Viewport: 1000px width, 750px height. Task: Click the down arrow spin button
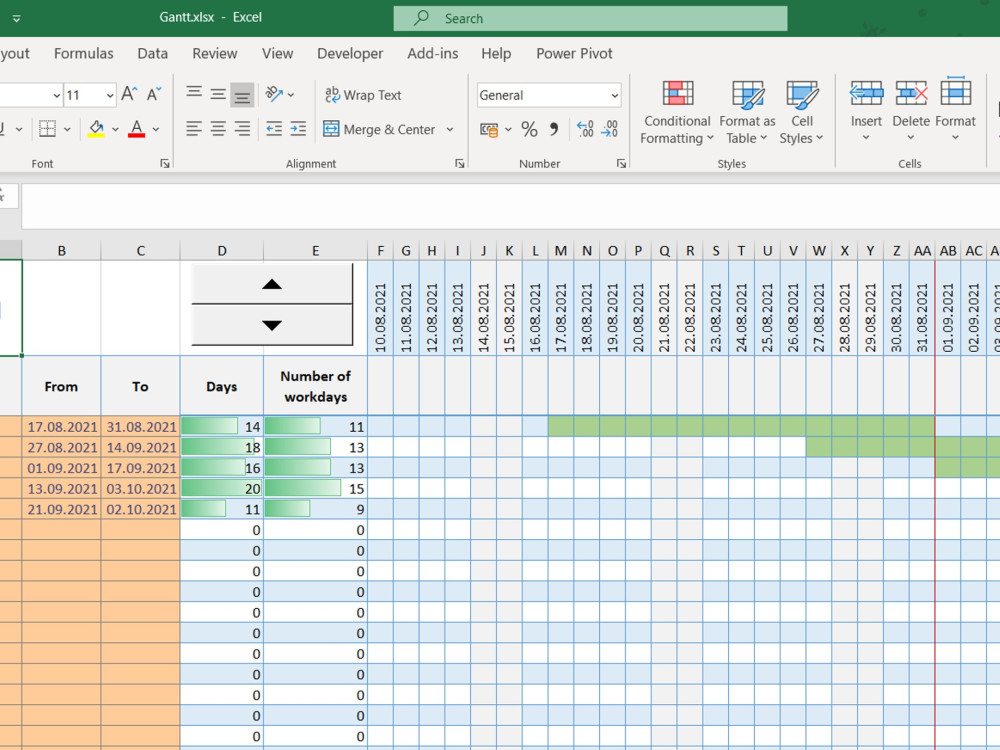point(272,325)
